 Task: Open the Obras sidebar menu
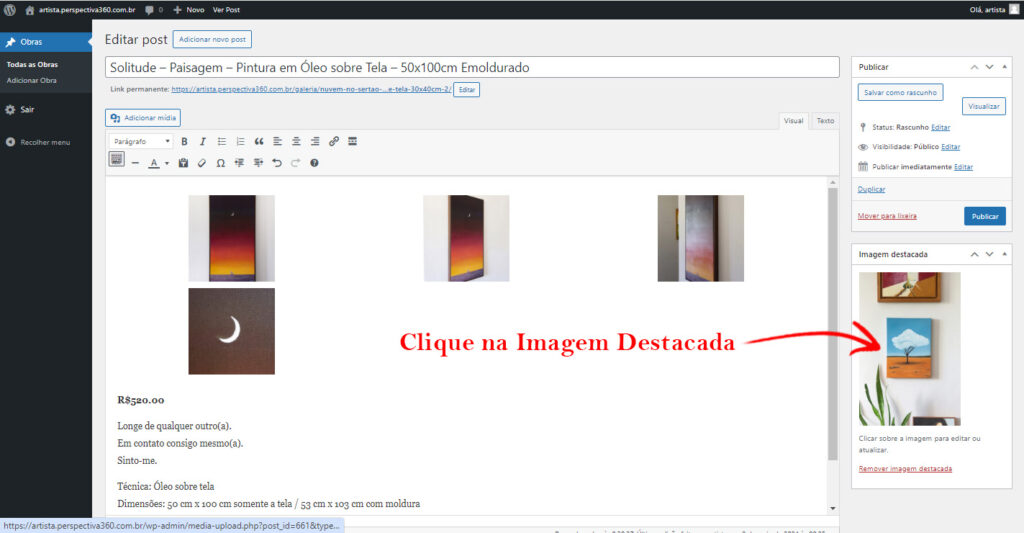[46, 42]
